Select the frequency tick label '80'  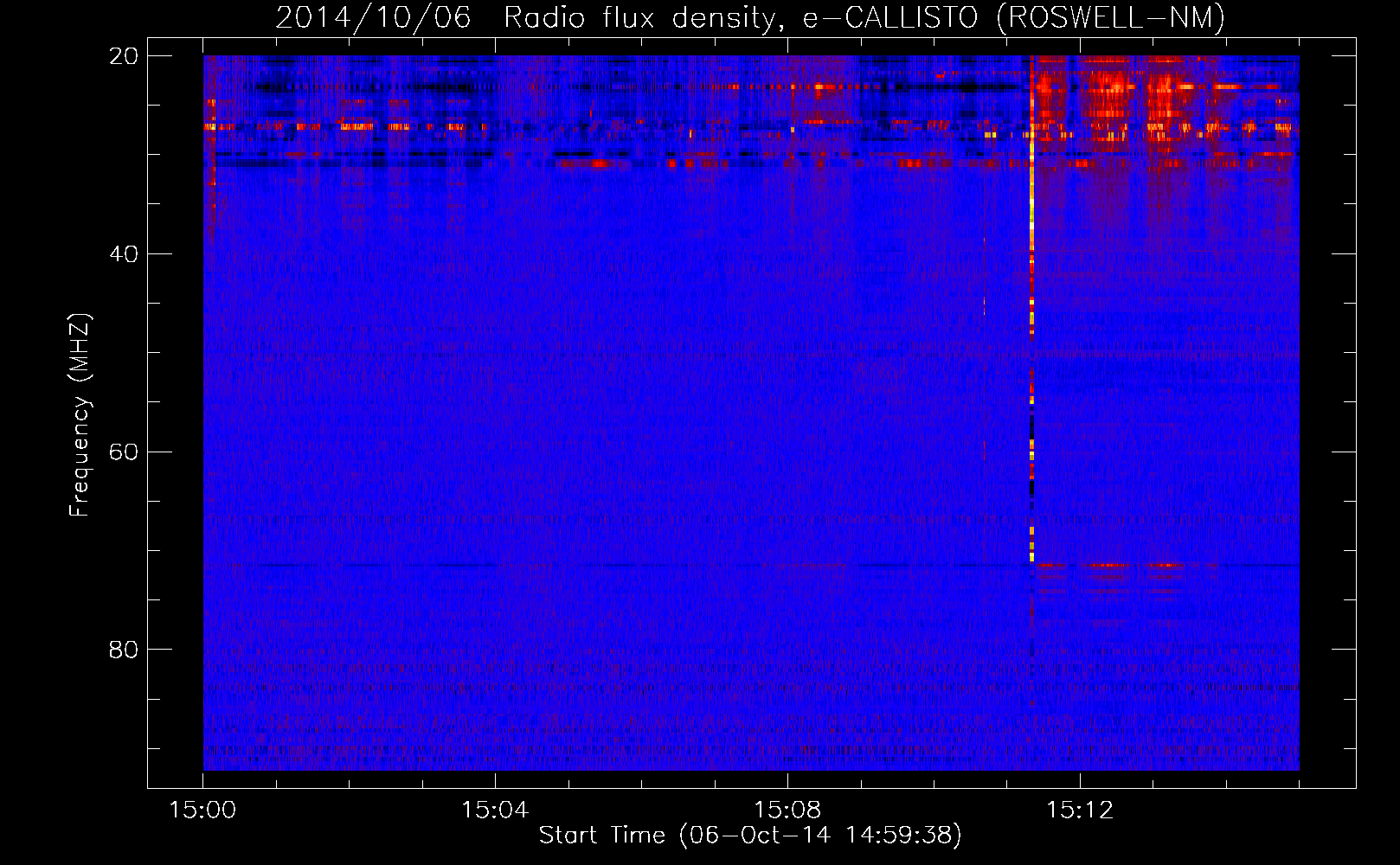(x=124, y=650)
